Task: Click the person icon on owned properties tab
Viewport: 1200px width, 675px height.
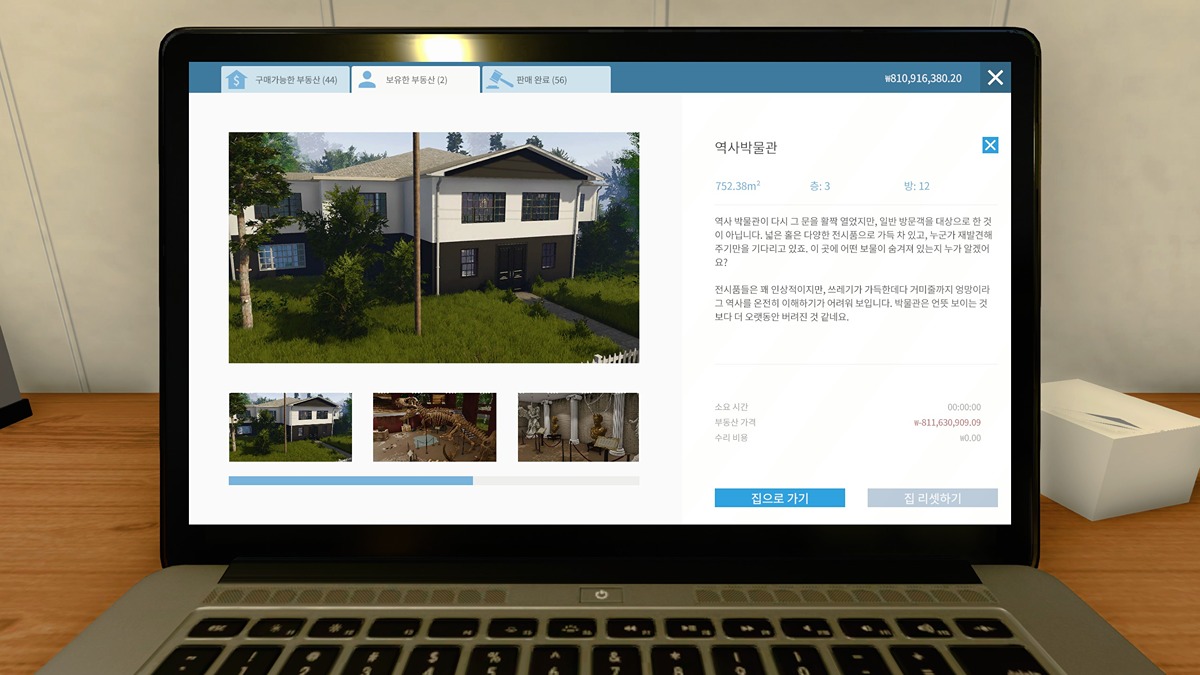Action: coord(367,79)
